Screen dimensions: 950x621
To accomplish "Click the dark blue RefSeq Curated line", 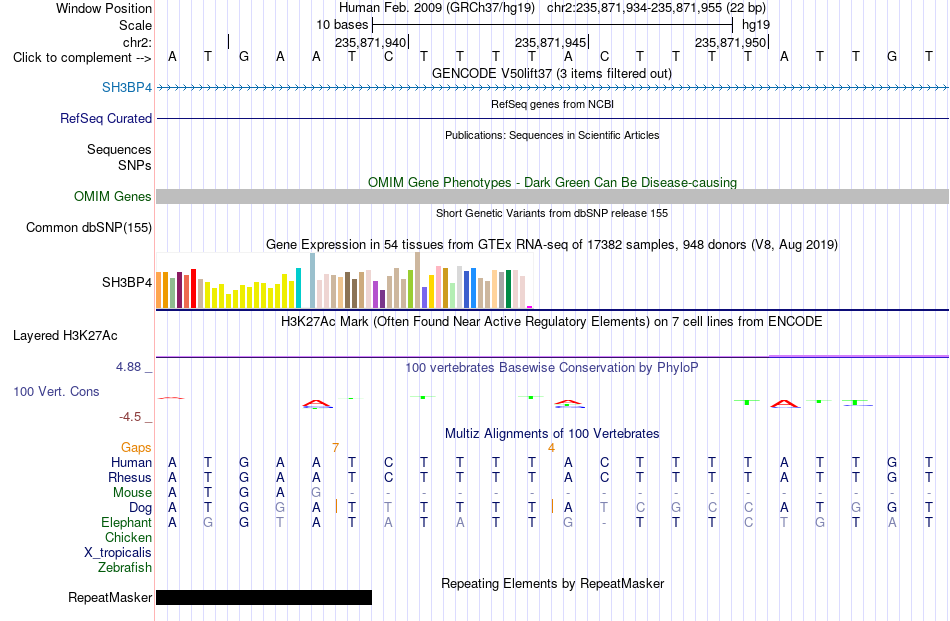I will point(553,118).
